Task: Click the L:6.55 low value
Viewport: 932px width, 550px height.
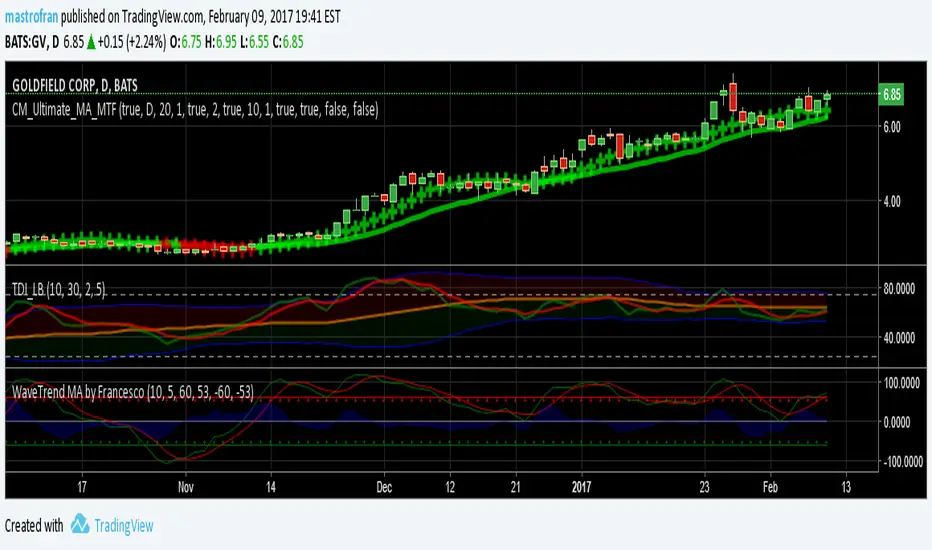Action: pyautogui.click(x=254, y=42)
